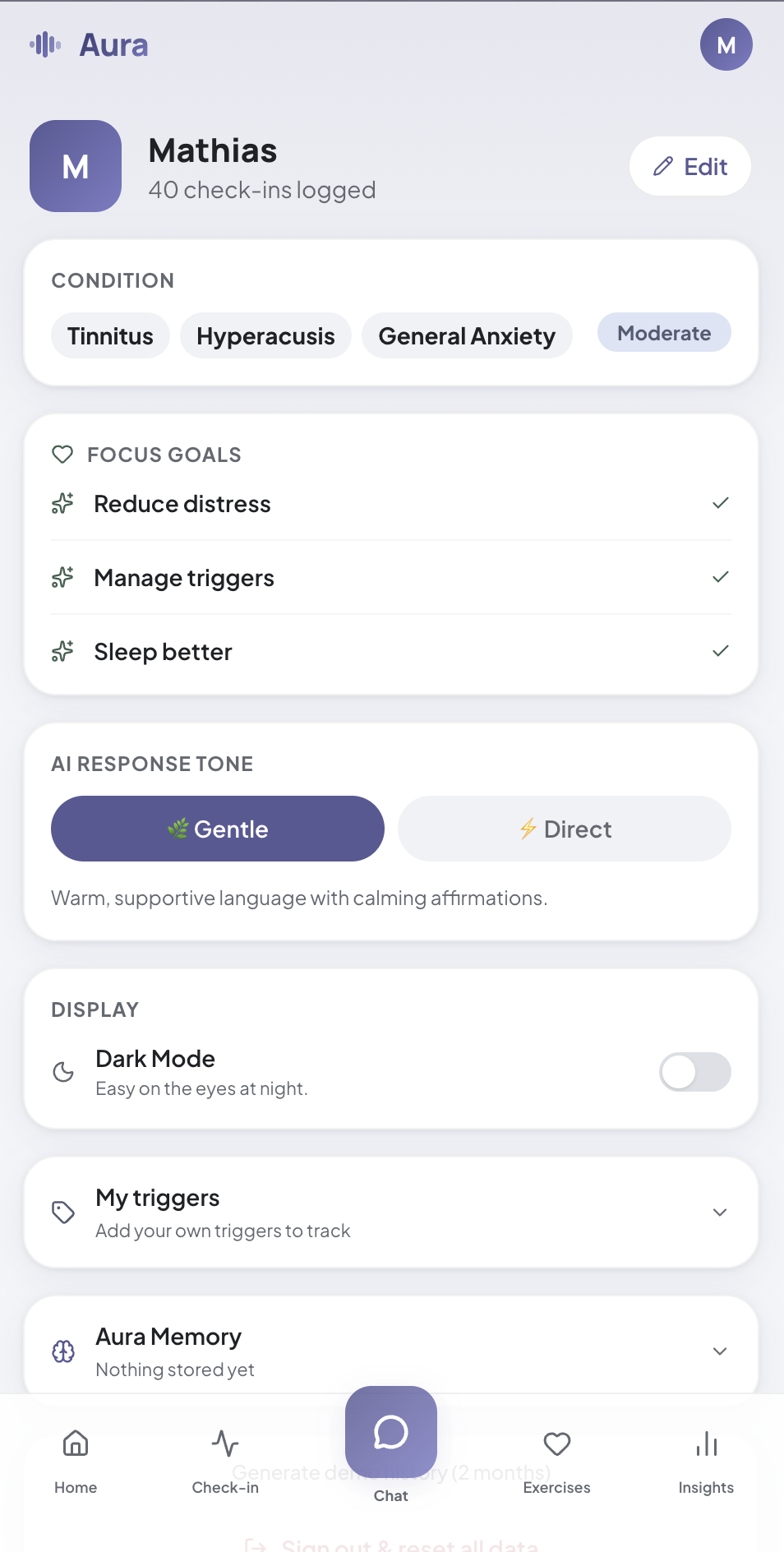The height and width of the screenshot is (1552, 784).
Task: Open the profile avatar in the header
Action: click(726, 44)
